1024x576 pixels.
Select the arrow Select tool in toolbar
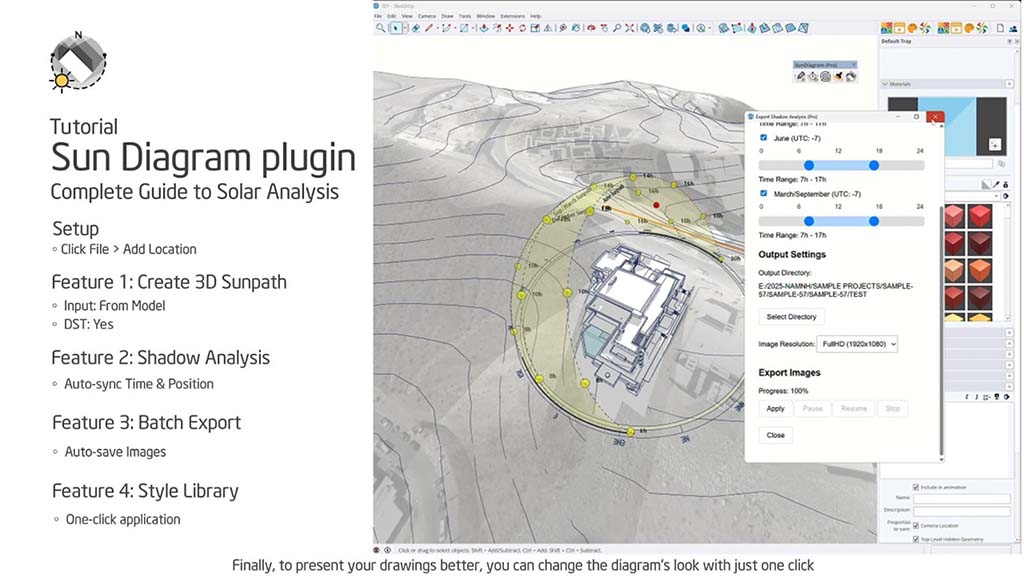(x=396, y=28)
